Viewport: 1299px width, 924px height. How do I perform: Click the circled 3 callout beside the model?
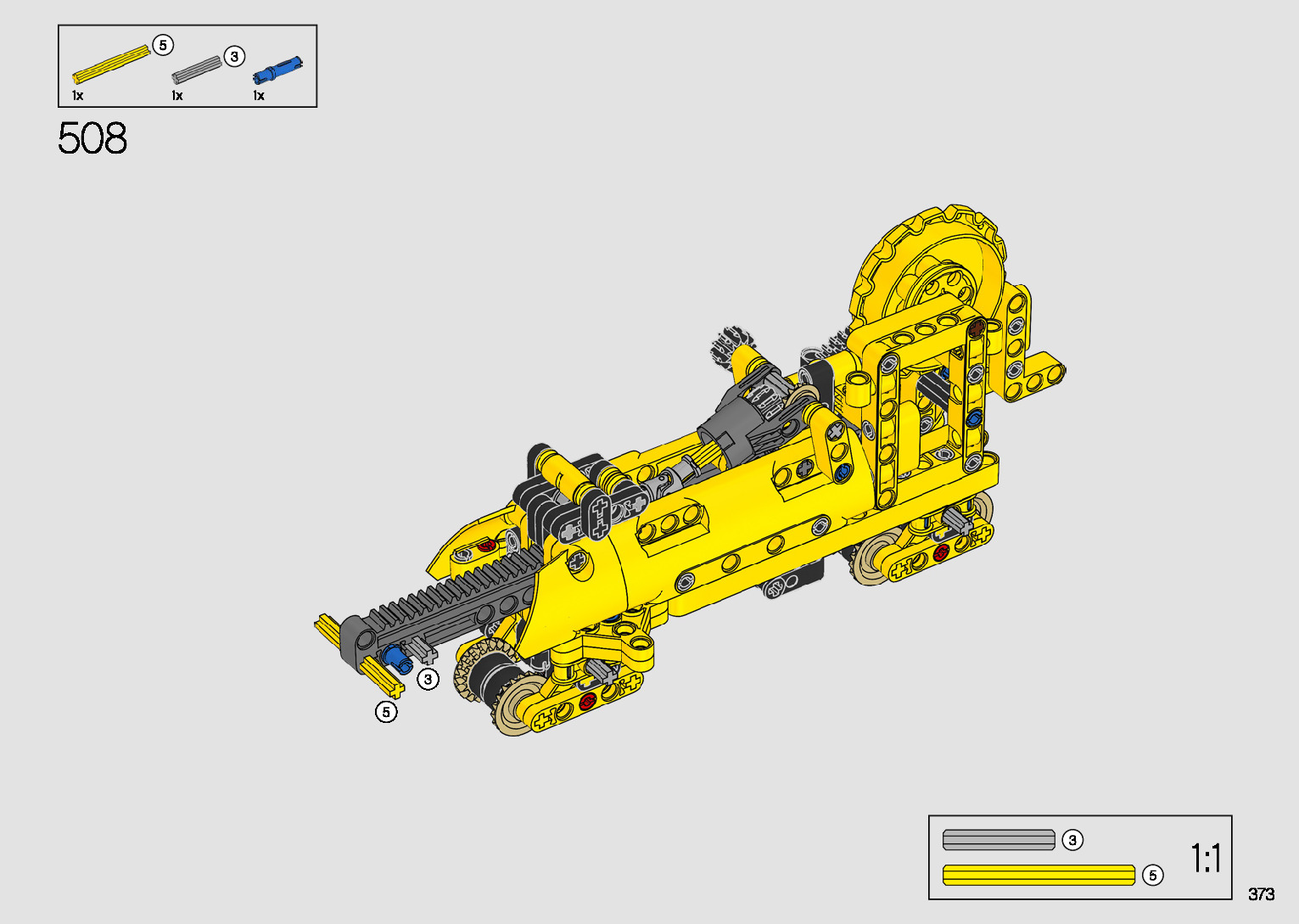(428, 679)
